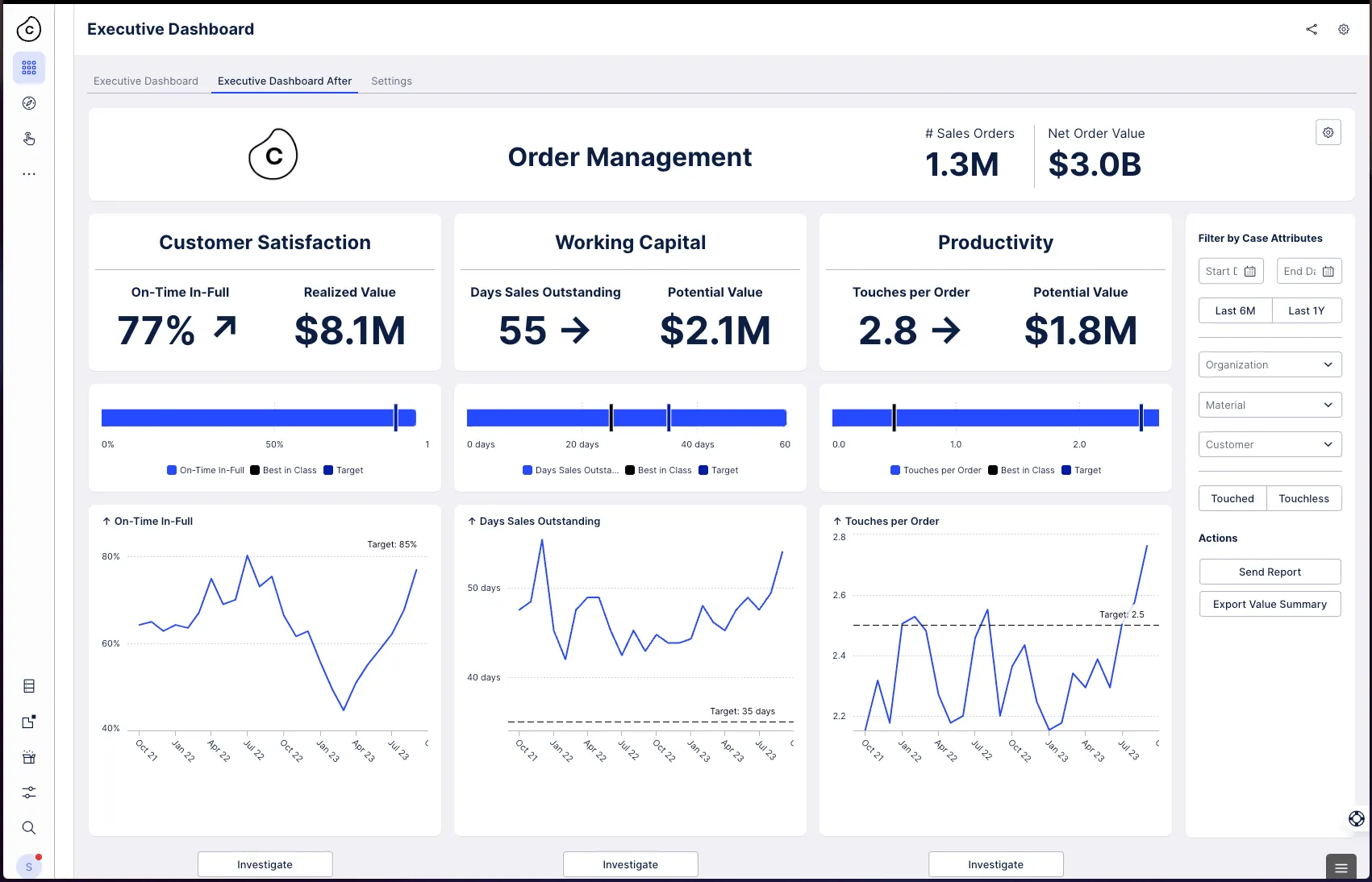Switch to Executive Dashboard tab
This screenshot has width=1372, height=882.
coord(146,81)
